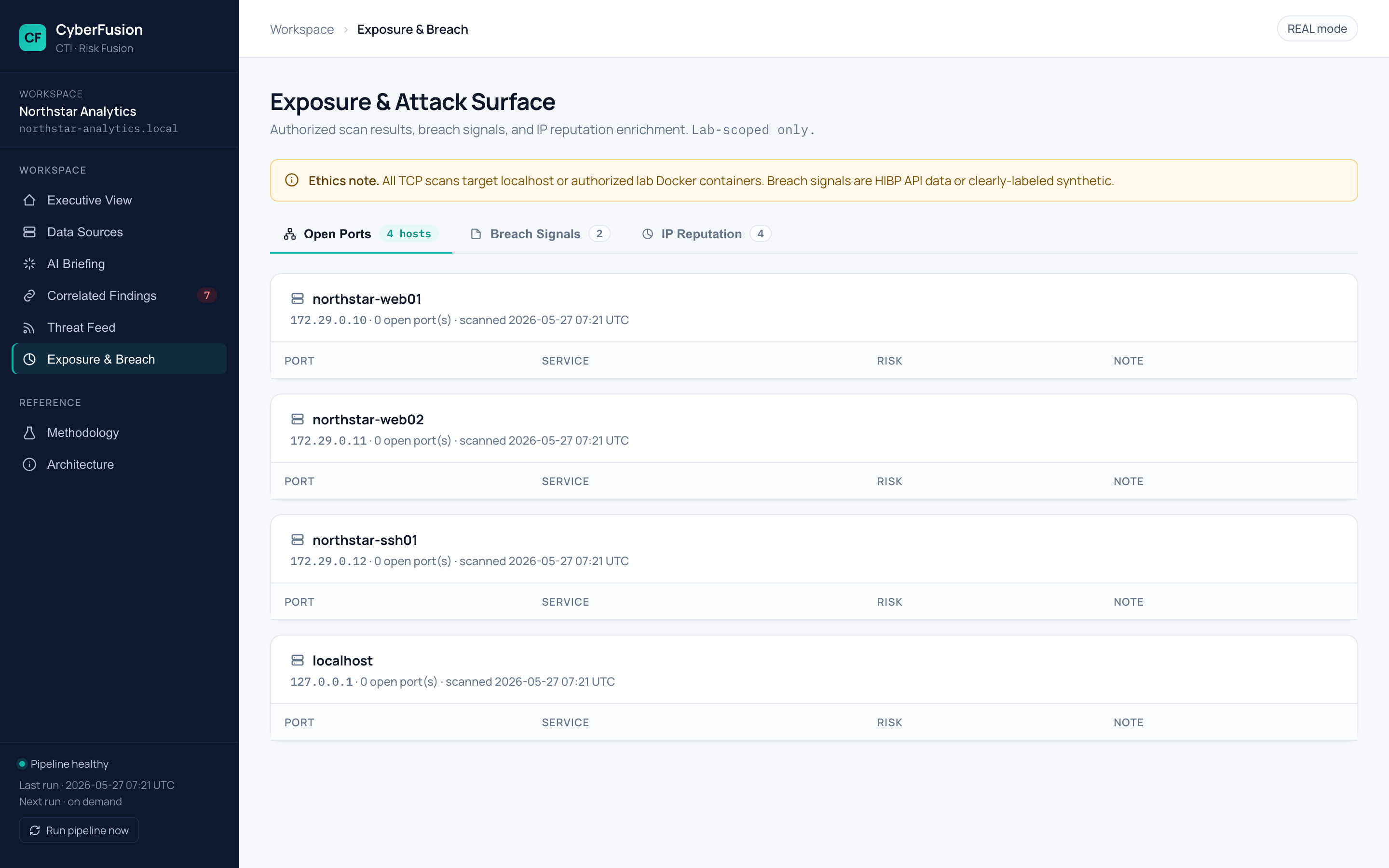Click the Exposure & Breach pie icon
This screenshot has height=868, width=1389.
(29, 359)
